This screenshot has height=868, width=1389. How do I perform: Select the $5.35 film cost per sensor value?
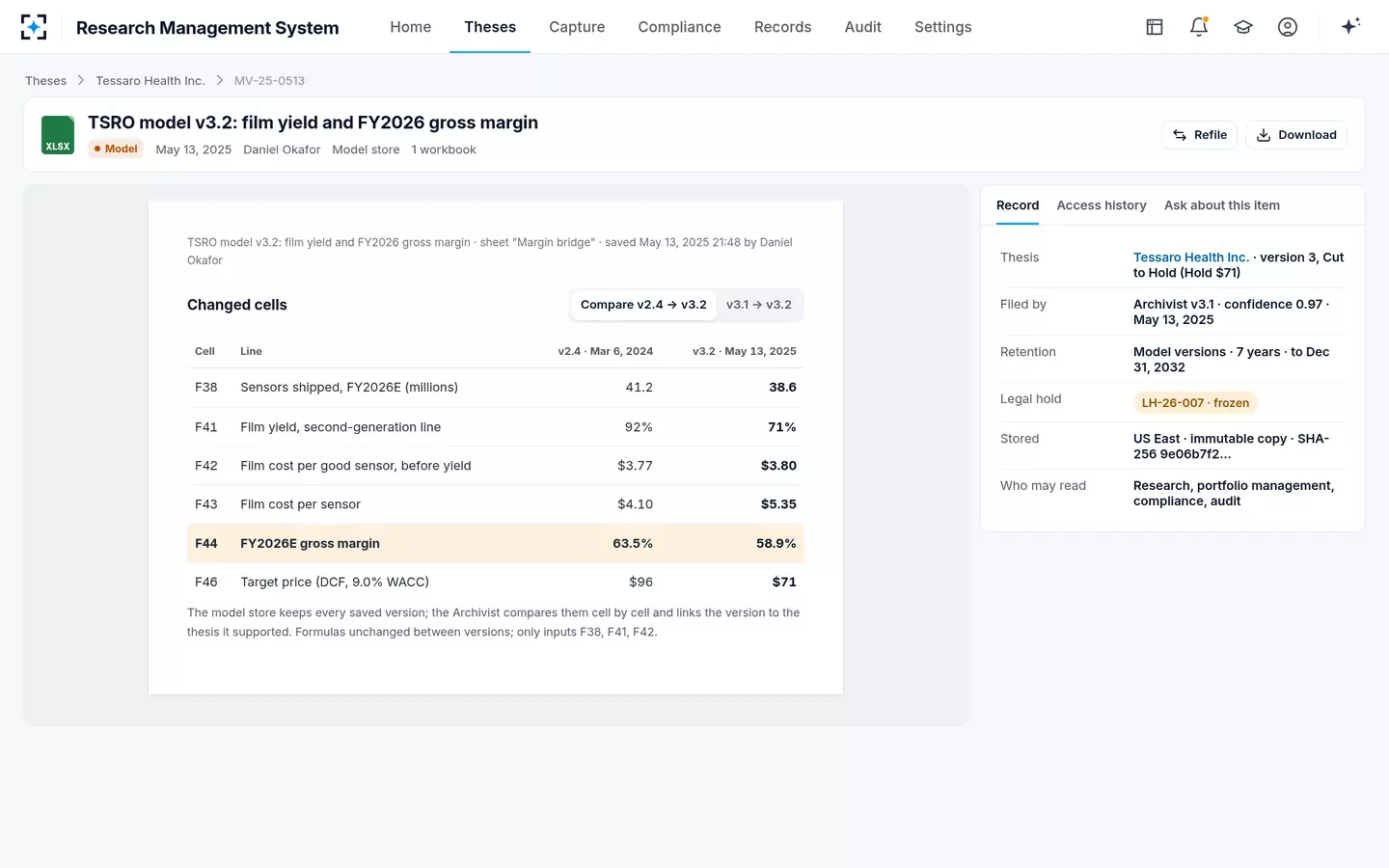(778, 504)
